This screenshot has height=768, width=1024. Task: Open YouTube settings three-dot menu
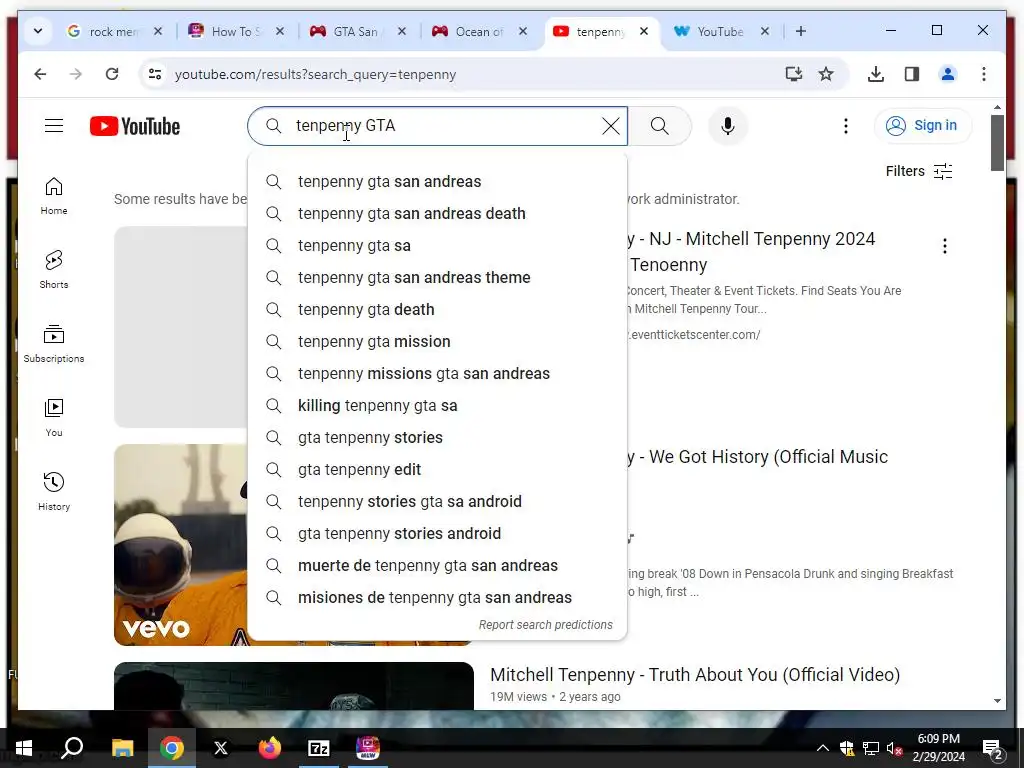coord(846,125)
